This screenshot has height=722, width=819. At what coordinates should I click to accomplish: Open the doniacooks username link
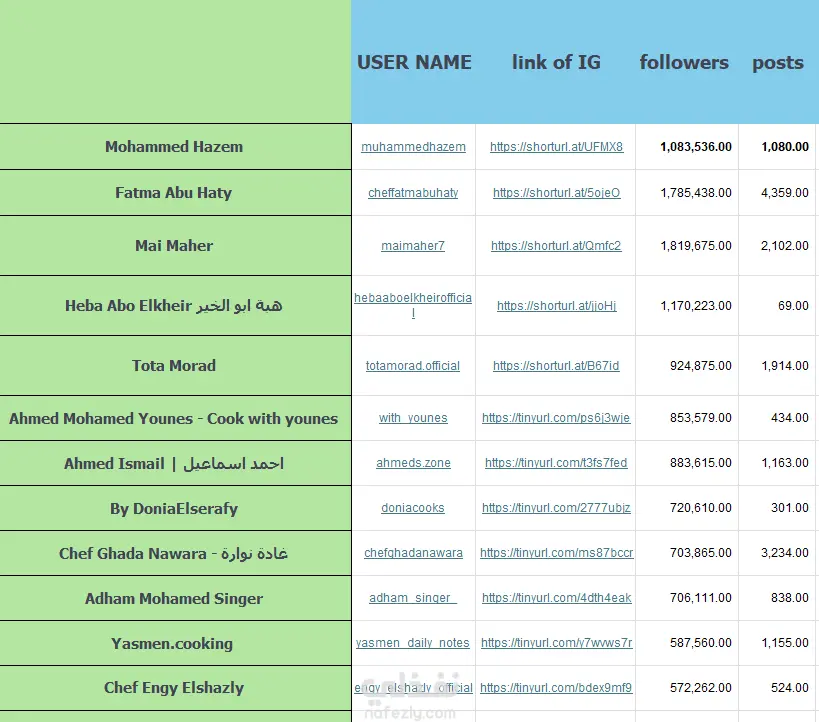(413, 508)
